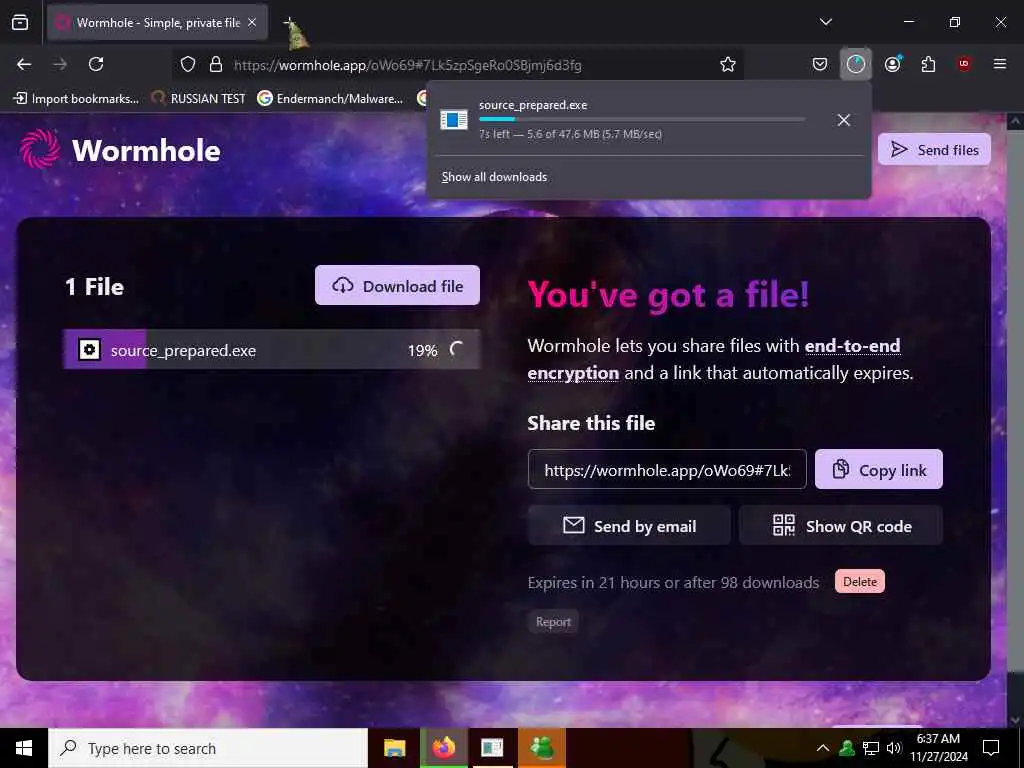Click the download progress bar in panel
This screenshot has width=1024, height=768.
[642, 120]
